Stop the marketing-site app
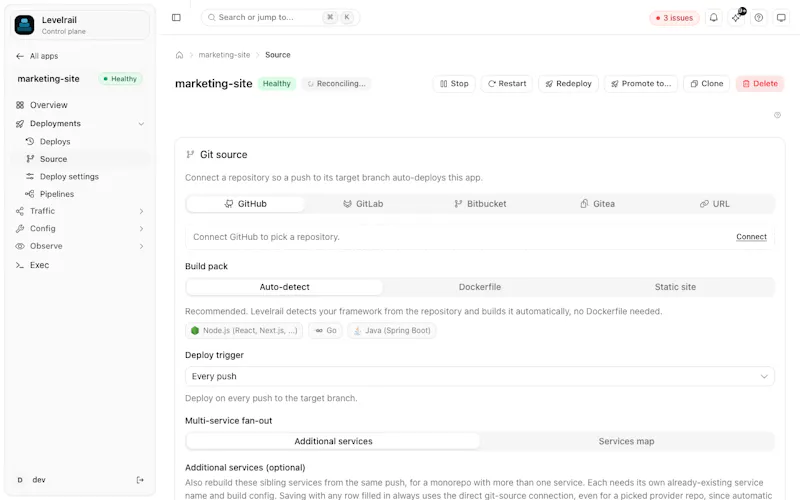 click(x=454, y=84)
